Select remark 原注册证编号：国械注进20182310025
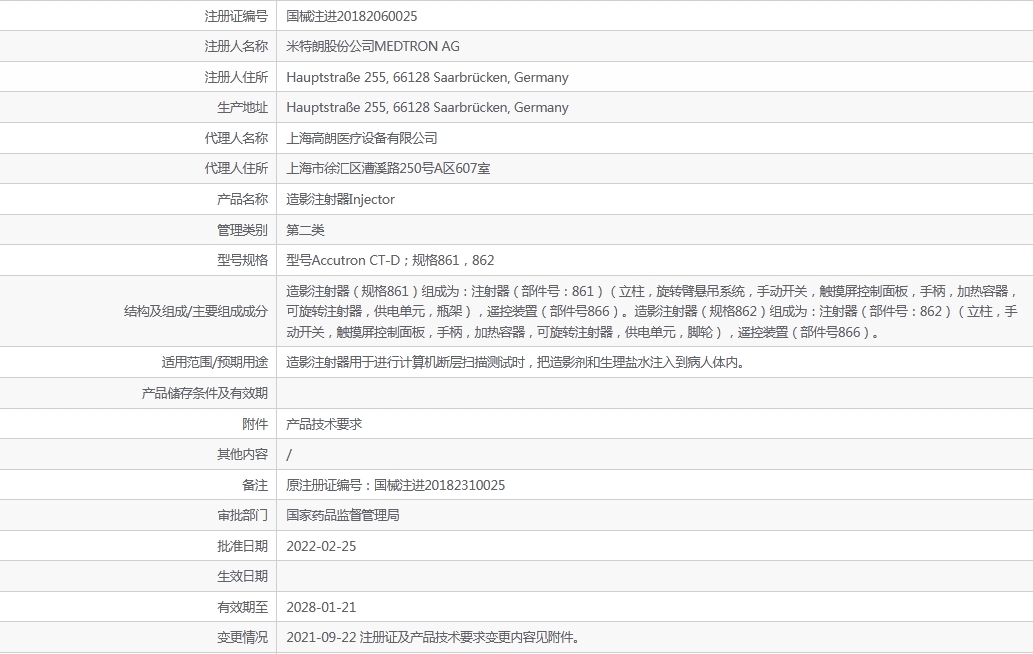 coord(395,485)
